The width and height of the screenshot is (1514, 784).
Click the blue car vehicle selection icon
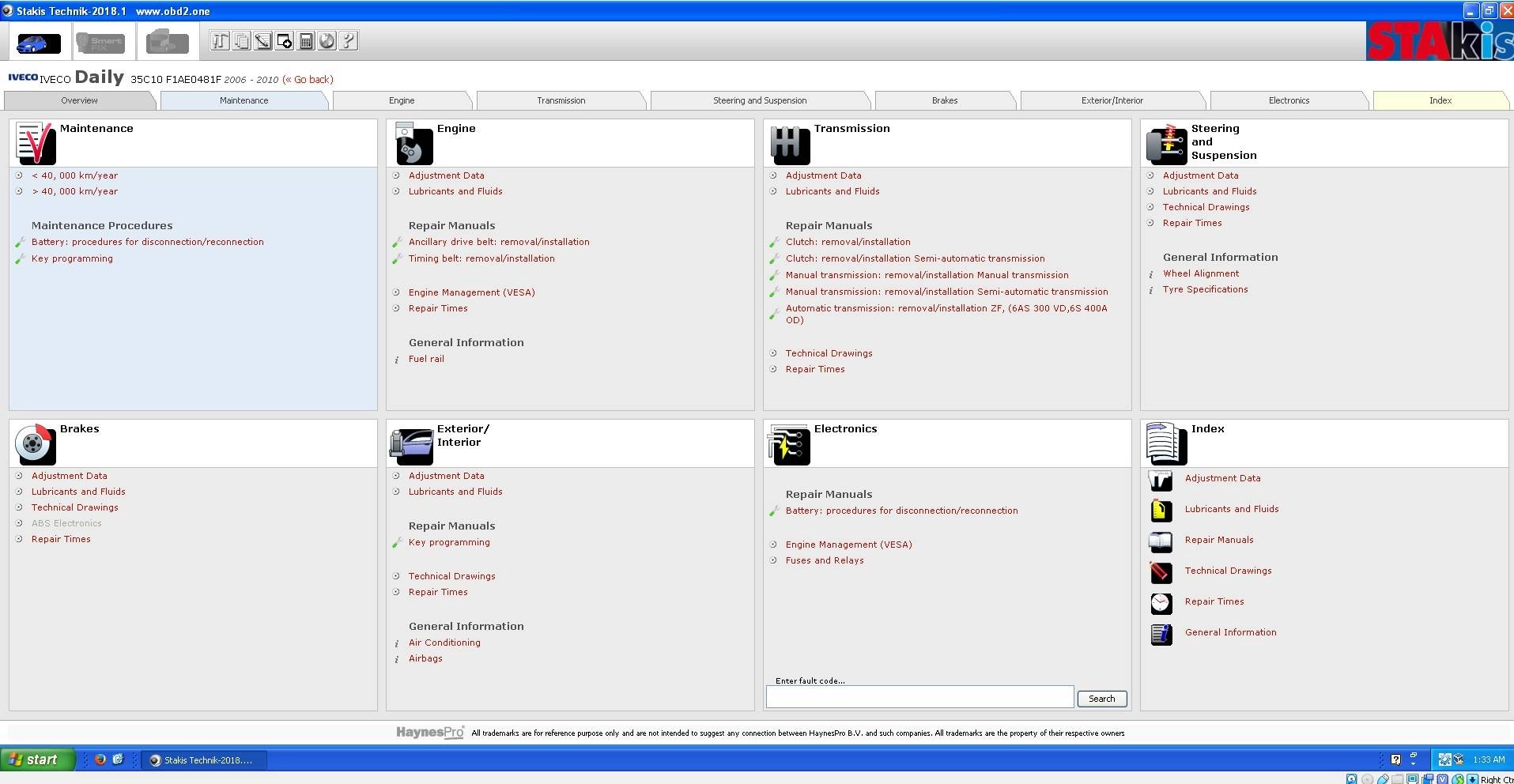39,43
